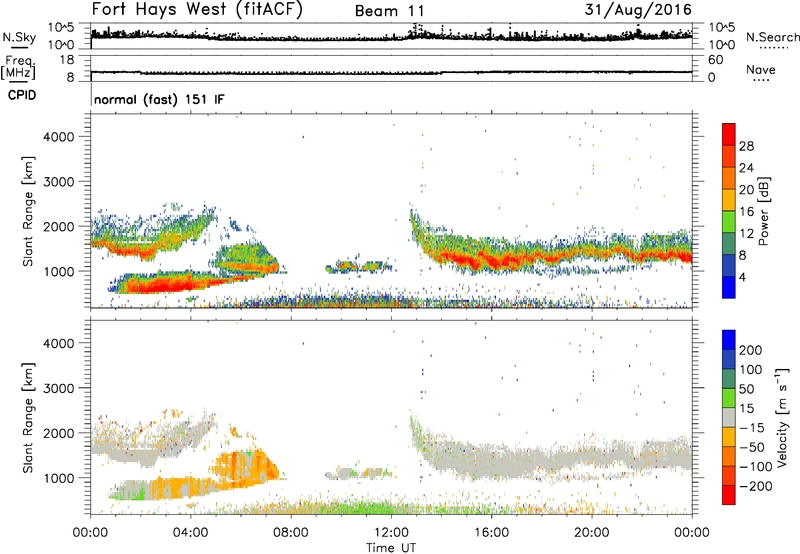Click the 'Nave' legend label
The image size is (800, 554).
pos(761,69)
